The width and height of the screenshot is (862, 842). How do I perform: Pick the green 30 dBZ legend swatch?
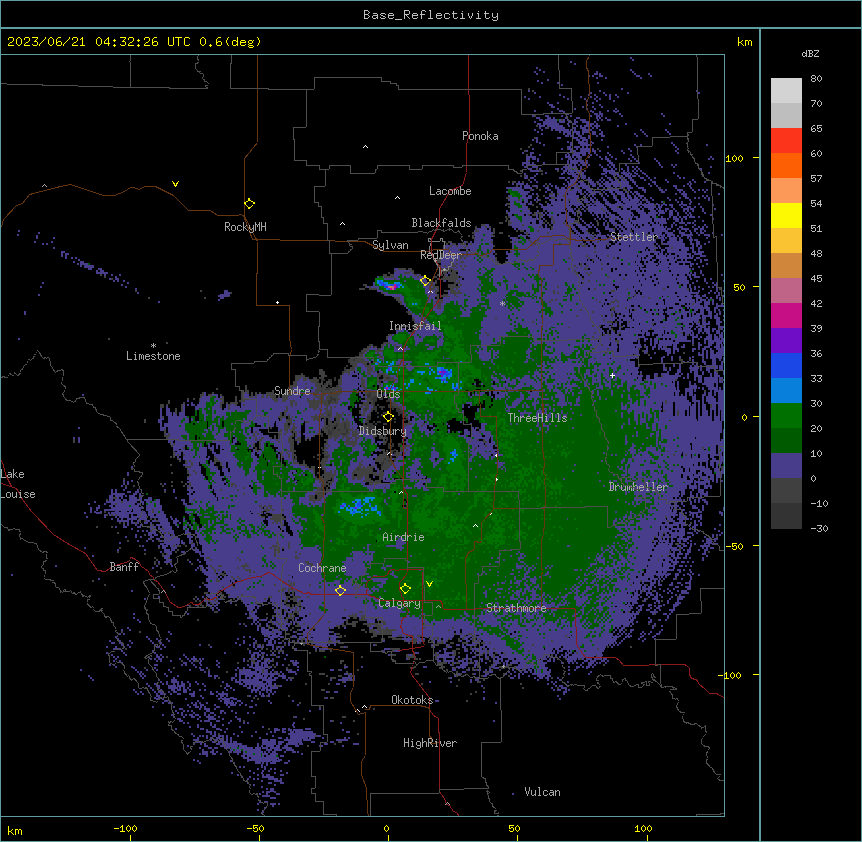(786, 416)
